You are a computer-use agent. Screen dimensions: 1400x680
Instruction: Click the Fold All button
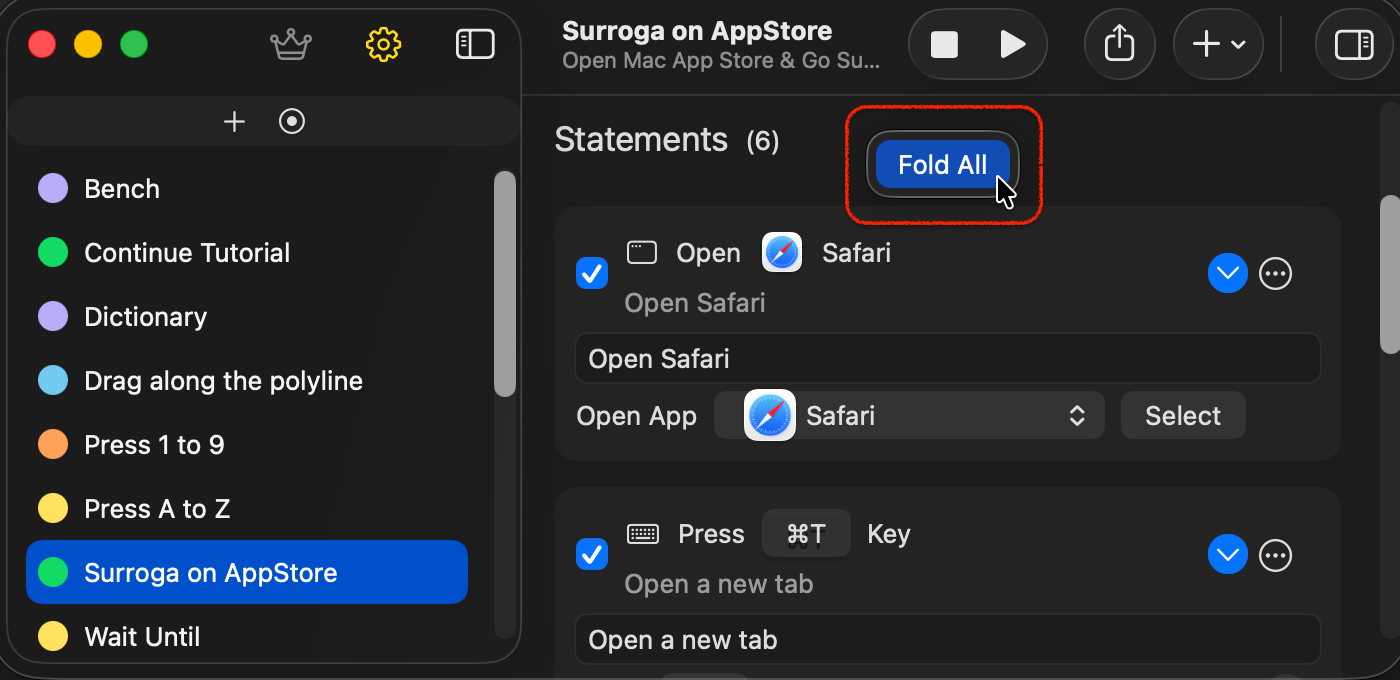pos(943,165)
